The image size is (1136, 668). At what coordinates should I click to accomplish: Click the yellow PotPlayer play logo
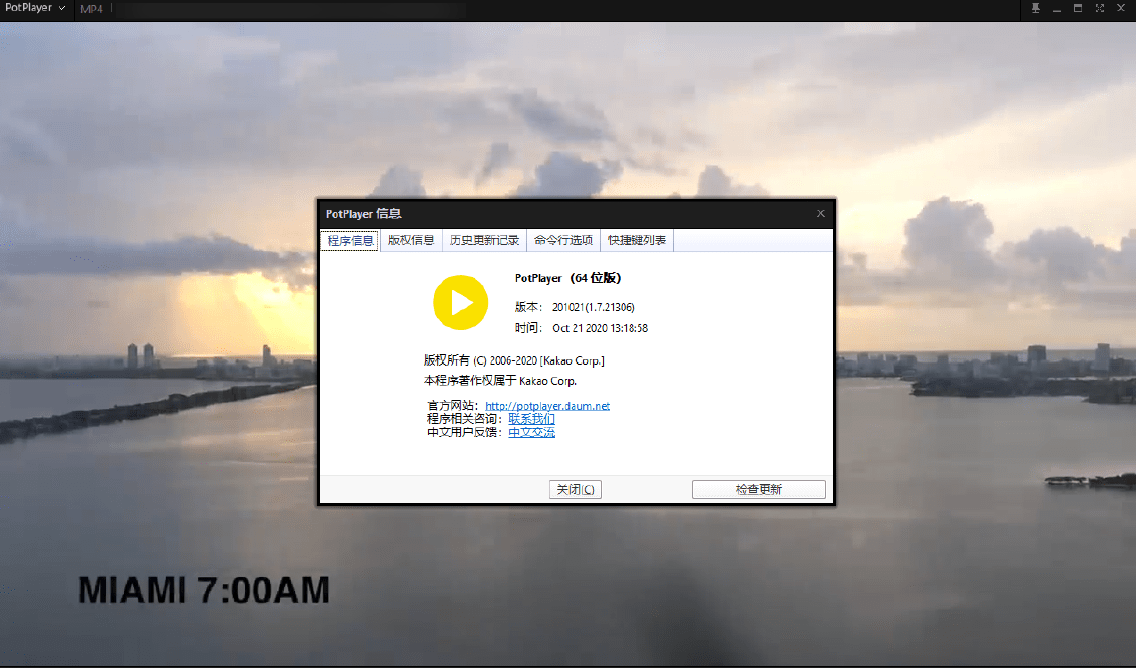click(x=460, y=302)
